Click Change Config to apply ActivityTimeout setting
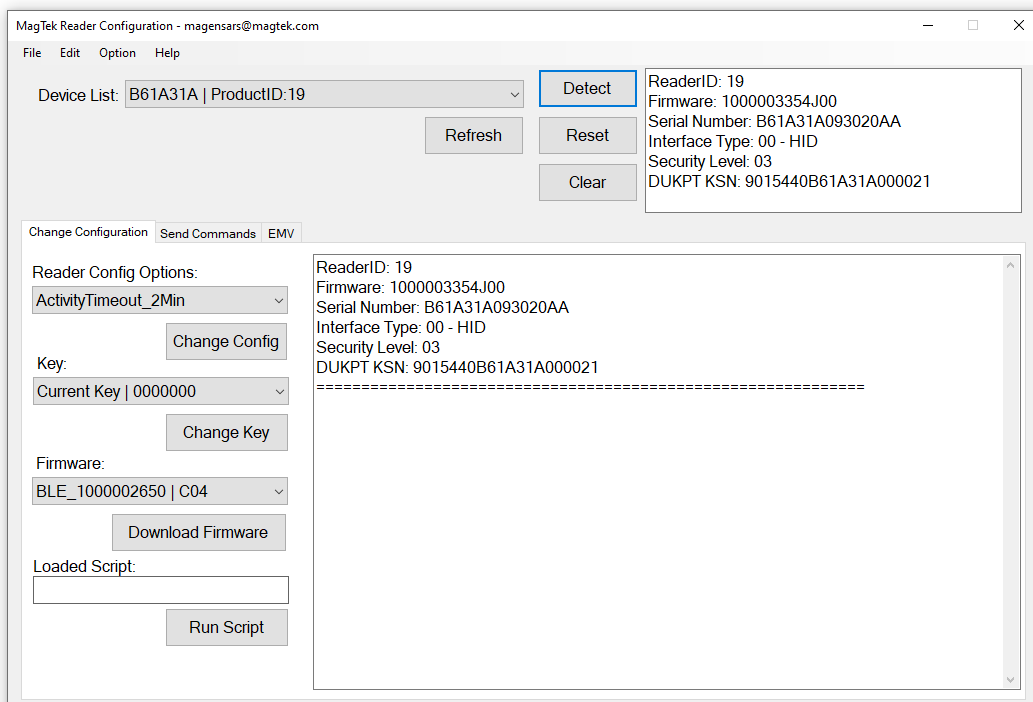 (226, 341)
